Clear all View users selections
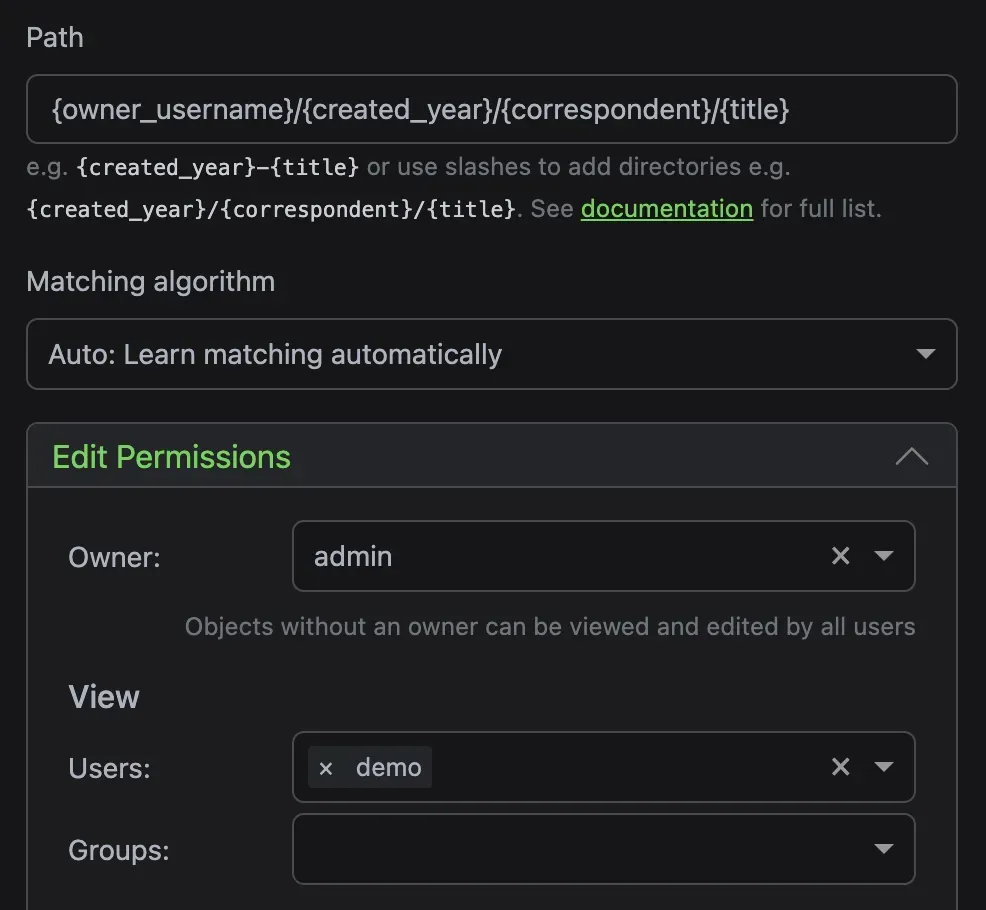Screen dimensions: 986x910 pyautogui.click(x=840, y=767)
